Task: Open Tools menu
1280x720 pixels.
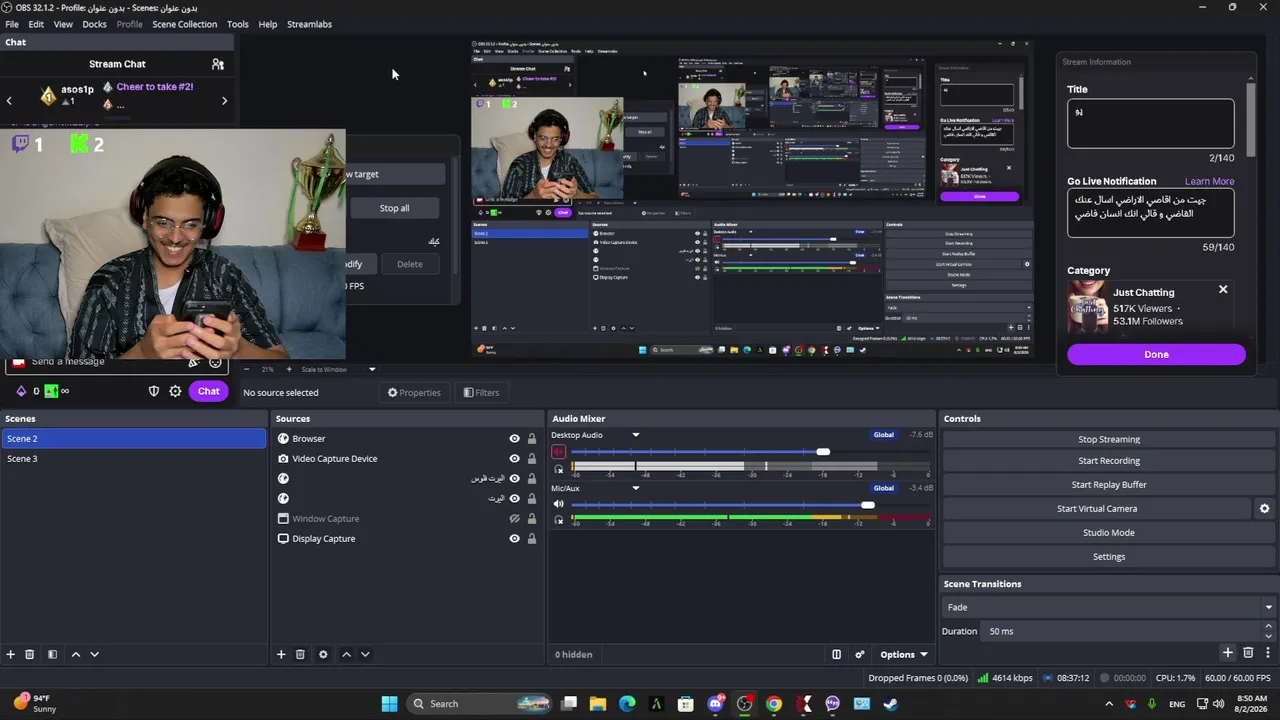Action: pyautogui.click(x=238, y=24)
